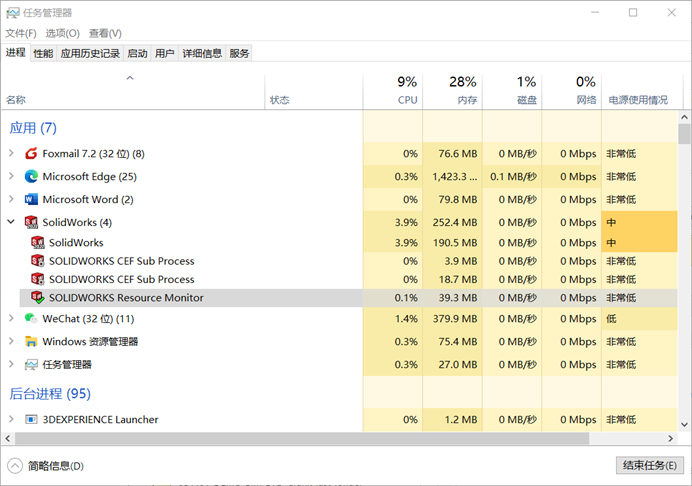Switch to the 启动 tab
The image size is (692, 486).
137,53
